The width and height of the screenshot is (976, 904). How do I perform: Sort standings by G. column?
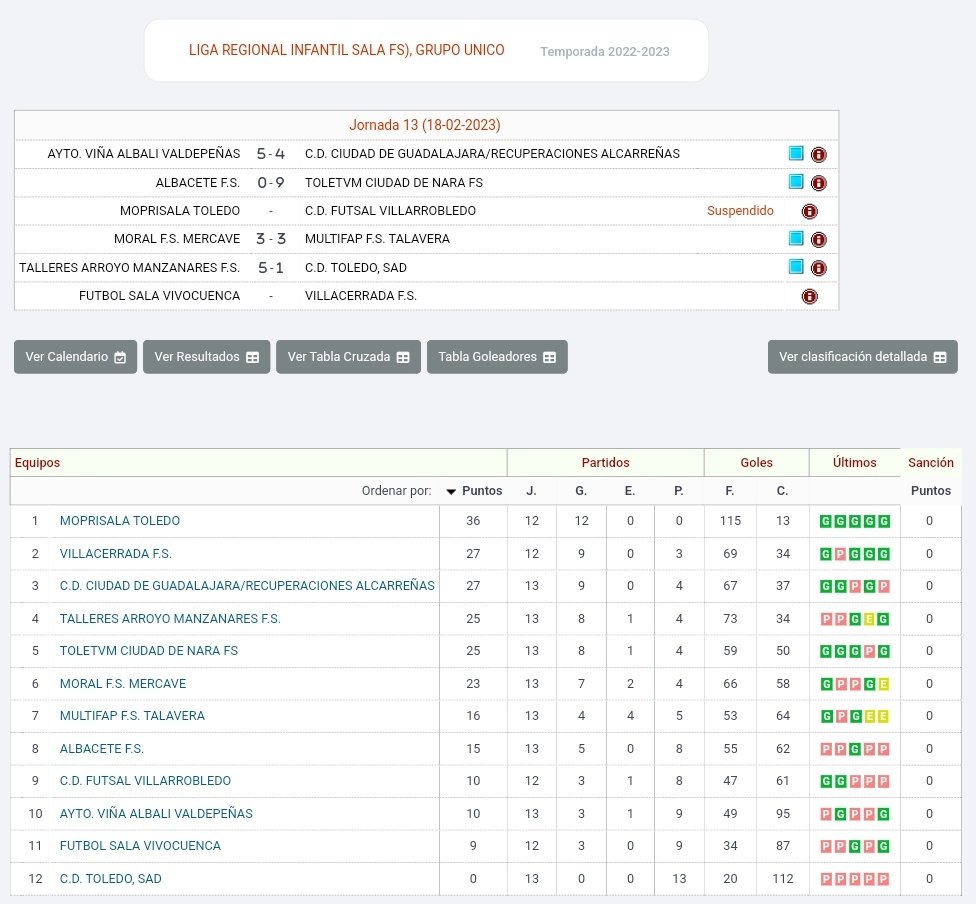point(581,491)
